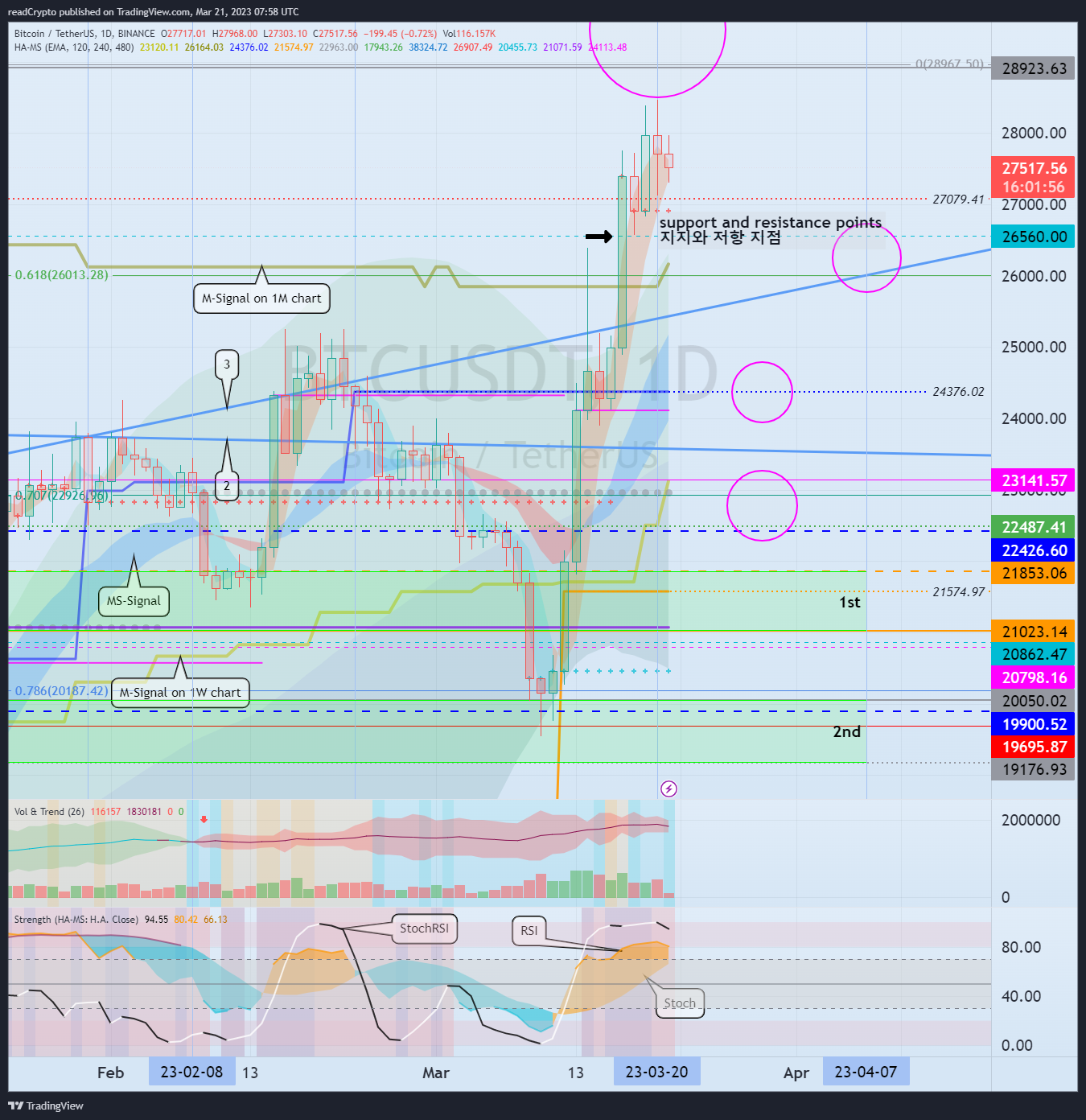Select the magenta 23141.57 price label
Viewport: 1086px width, 1120px height.
(x=1033, y=480)
